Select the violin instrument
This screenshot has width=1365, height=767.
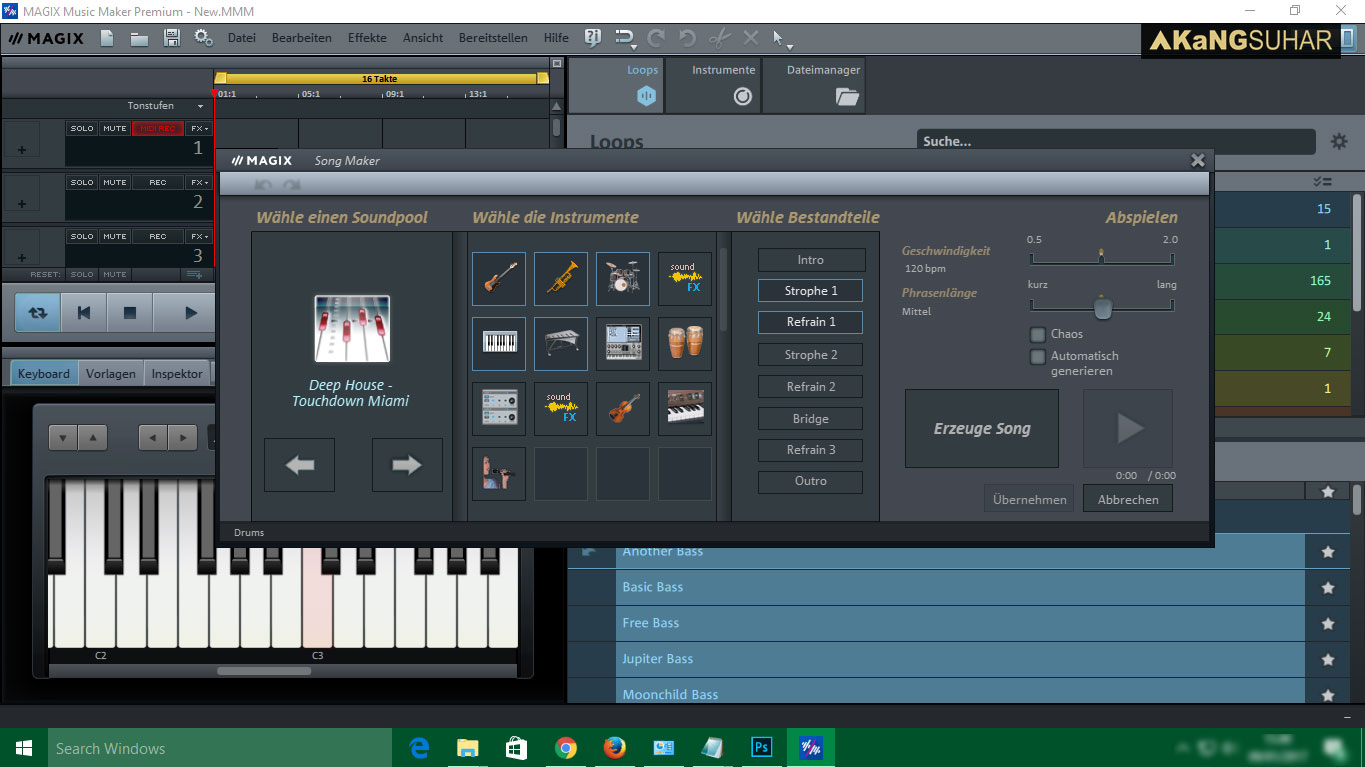[622, 408]
